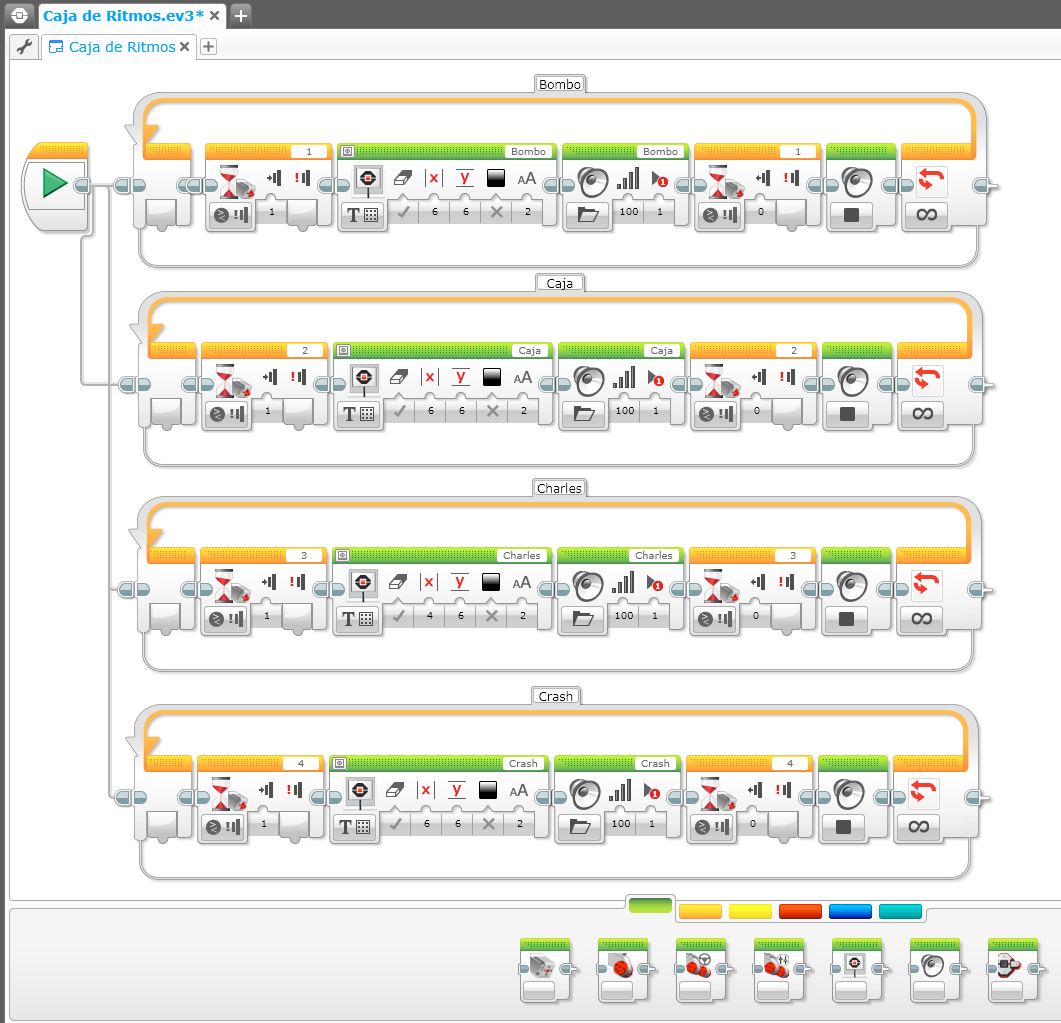Toggle Clear Screen checkmark on Crash Display block
1061x1023 pixels.
click(396, 823)
